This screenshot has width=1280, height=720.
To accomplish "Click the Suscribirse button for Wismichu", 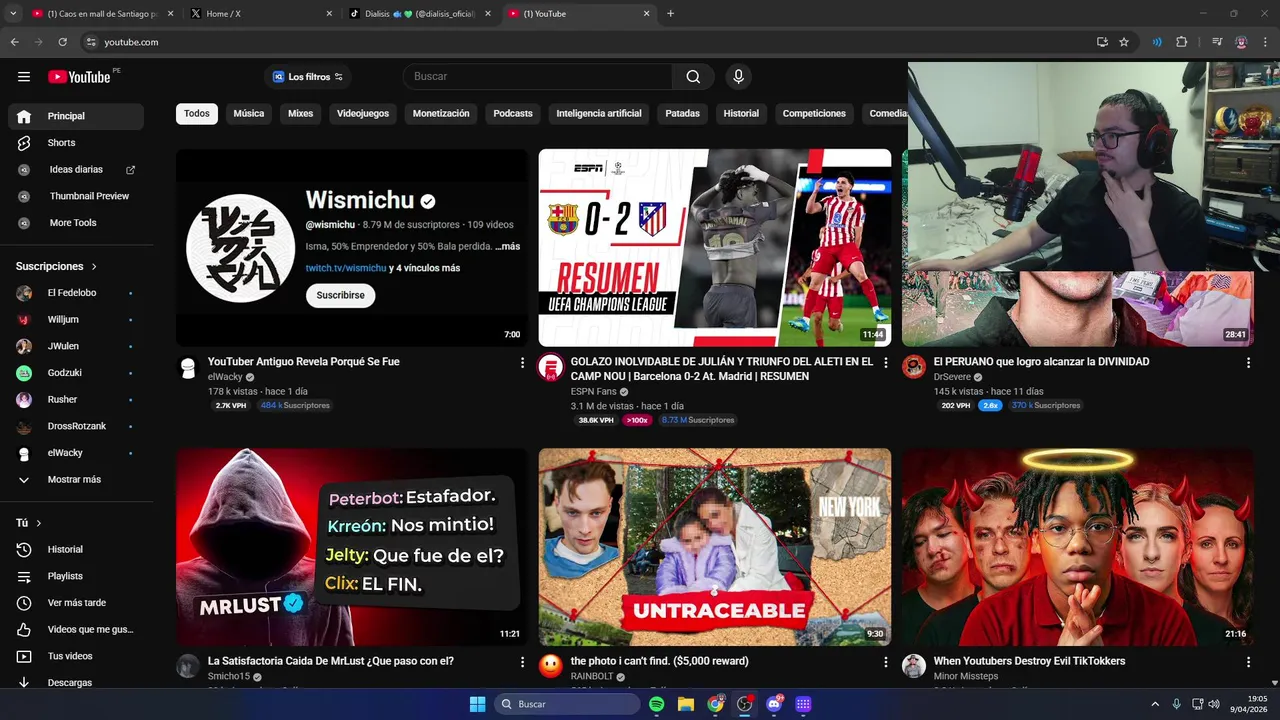I will tap(340, 295).
